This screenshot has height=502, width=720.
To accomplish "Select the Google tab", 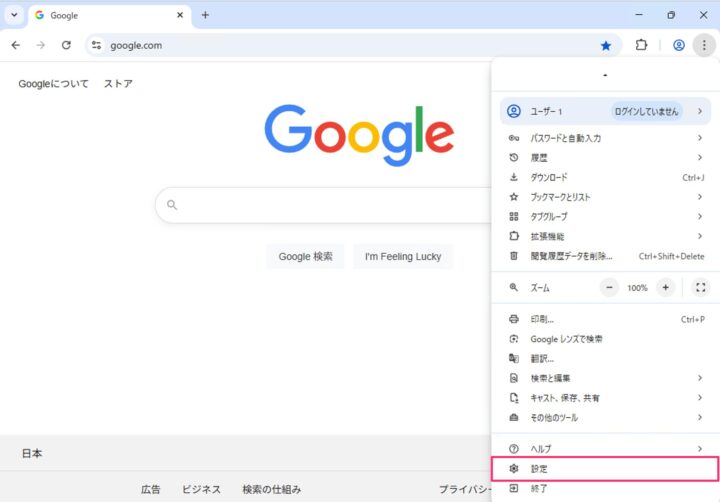I will point(109,16).
